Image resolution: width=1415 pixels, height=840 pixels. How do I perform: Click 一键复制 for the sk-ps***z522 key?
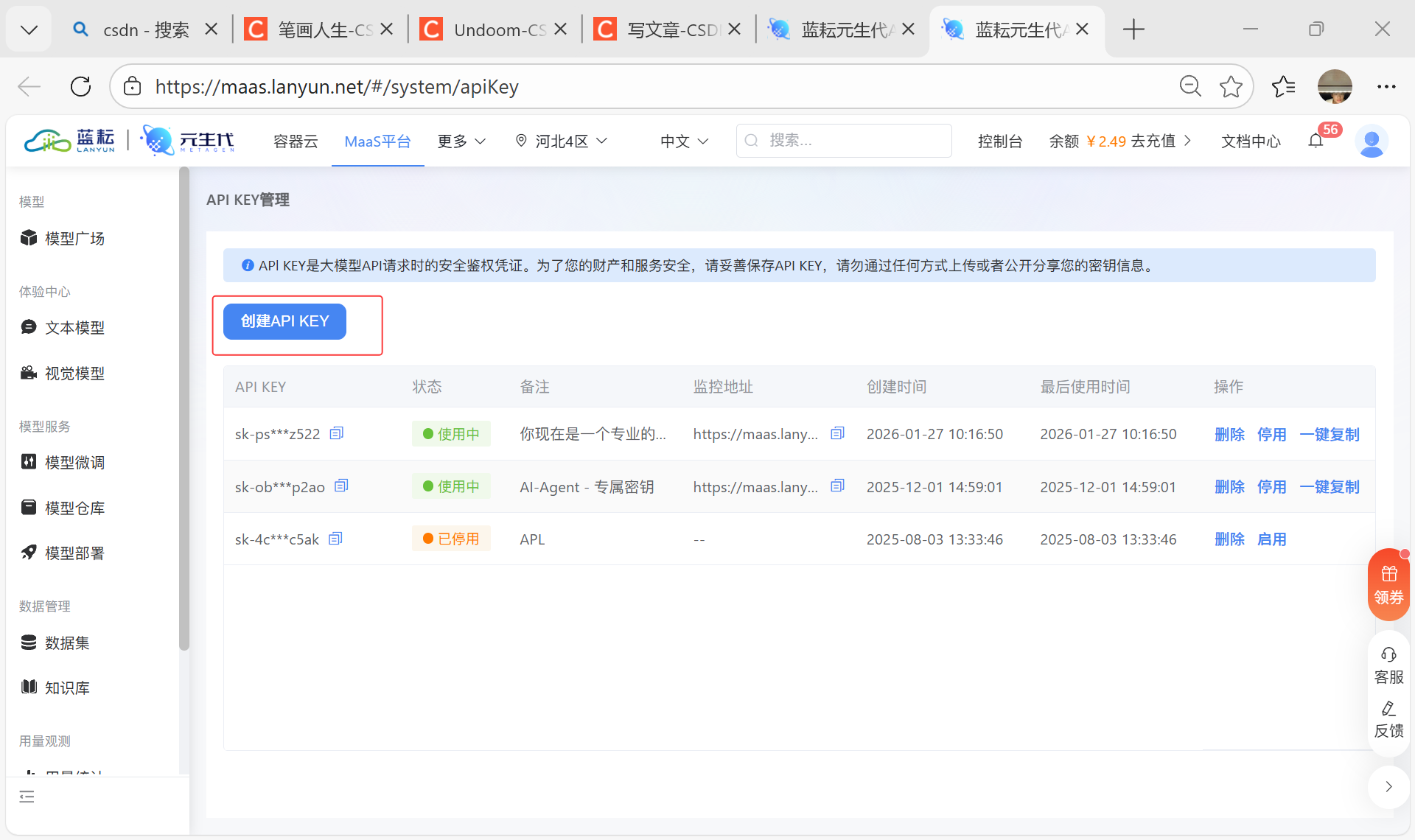tap(1329, 434)
